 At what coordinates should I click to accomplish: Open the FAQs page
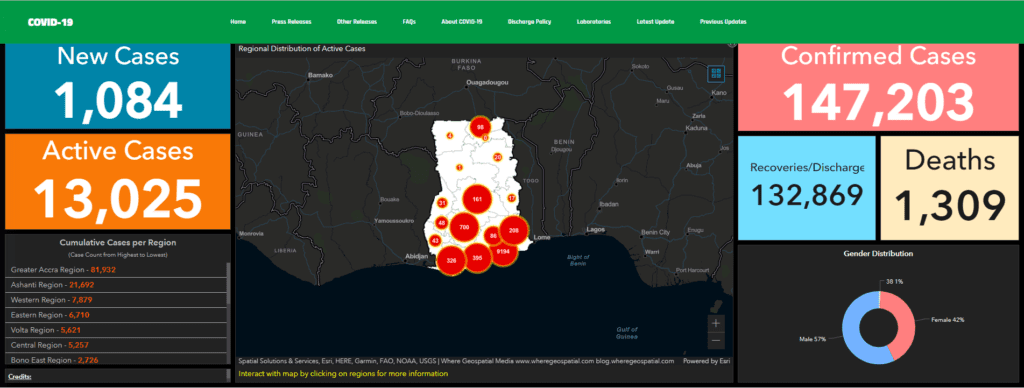[409, 22]
